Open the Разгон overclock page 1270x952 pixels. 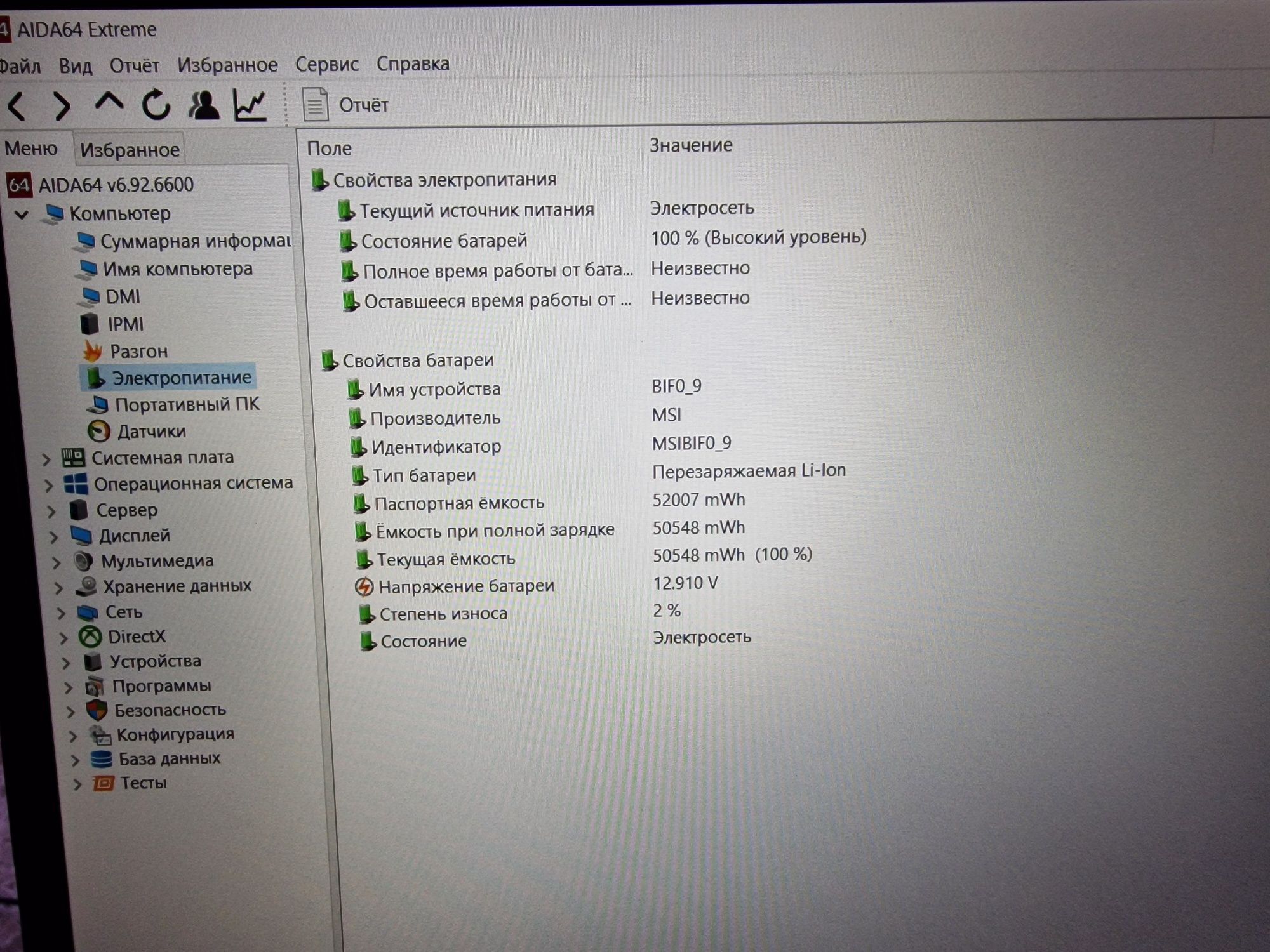tap(125, 351)
